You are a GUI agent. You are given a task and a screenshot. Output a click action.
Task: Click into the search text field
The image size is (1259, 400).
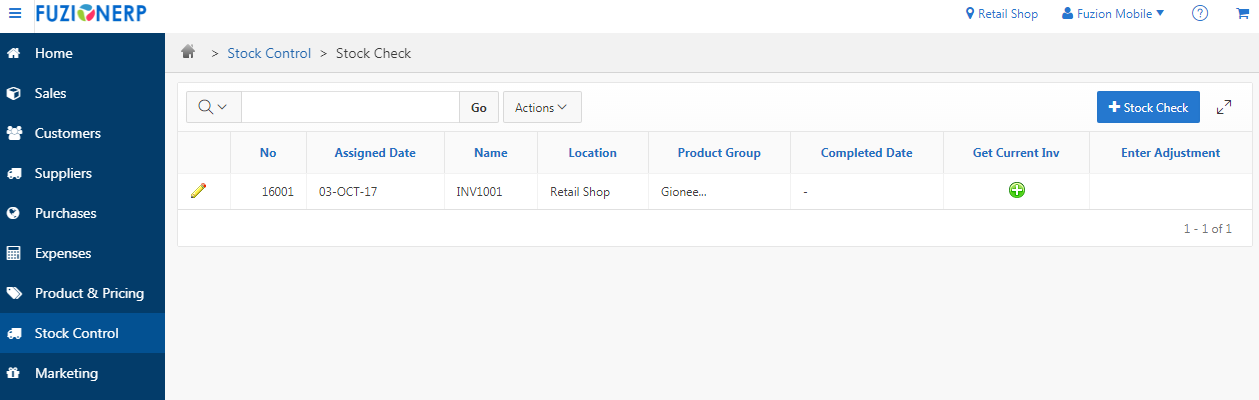[350, 107]
